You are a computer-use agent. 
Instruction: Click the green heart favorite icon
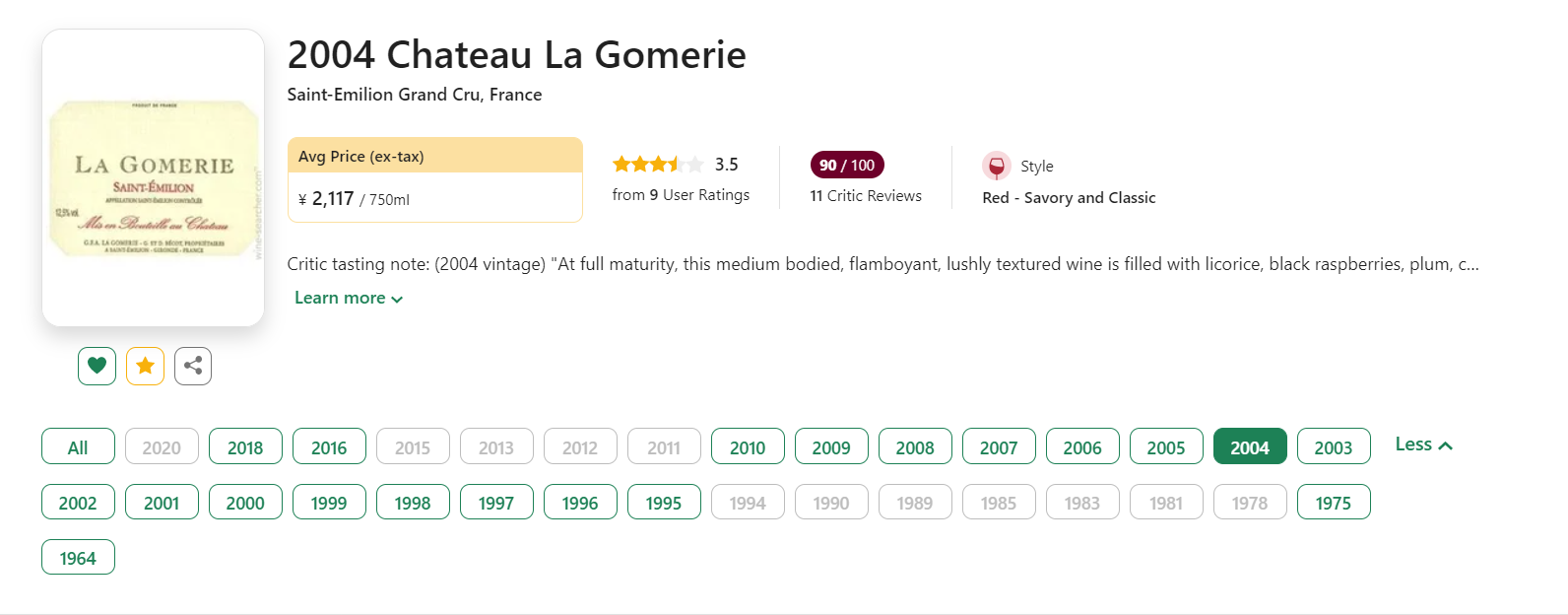[x=97, y=366]
